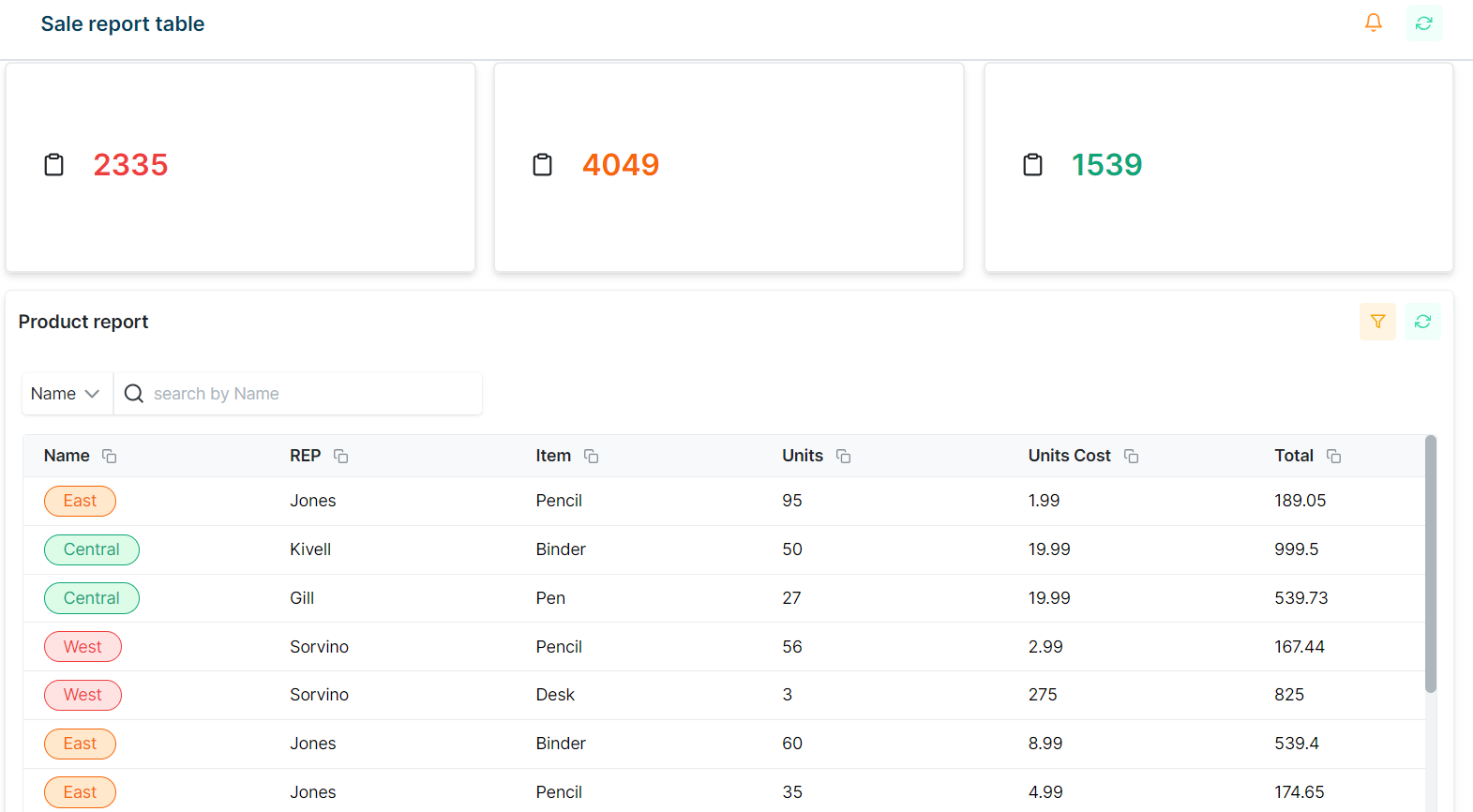Click the 4.99 units cost cell
This screenshot has width=1473, height=812.
[1045, 792]
